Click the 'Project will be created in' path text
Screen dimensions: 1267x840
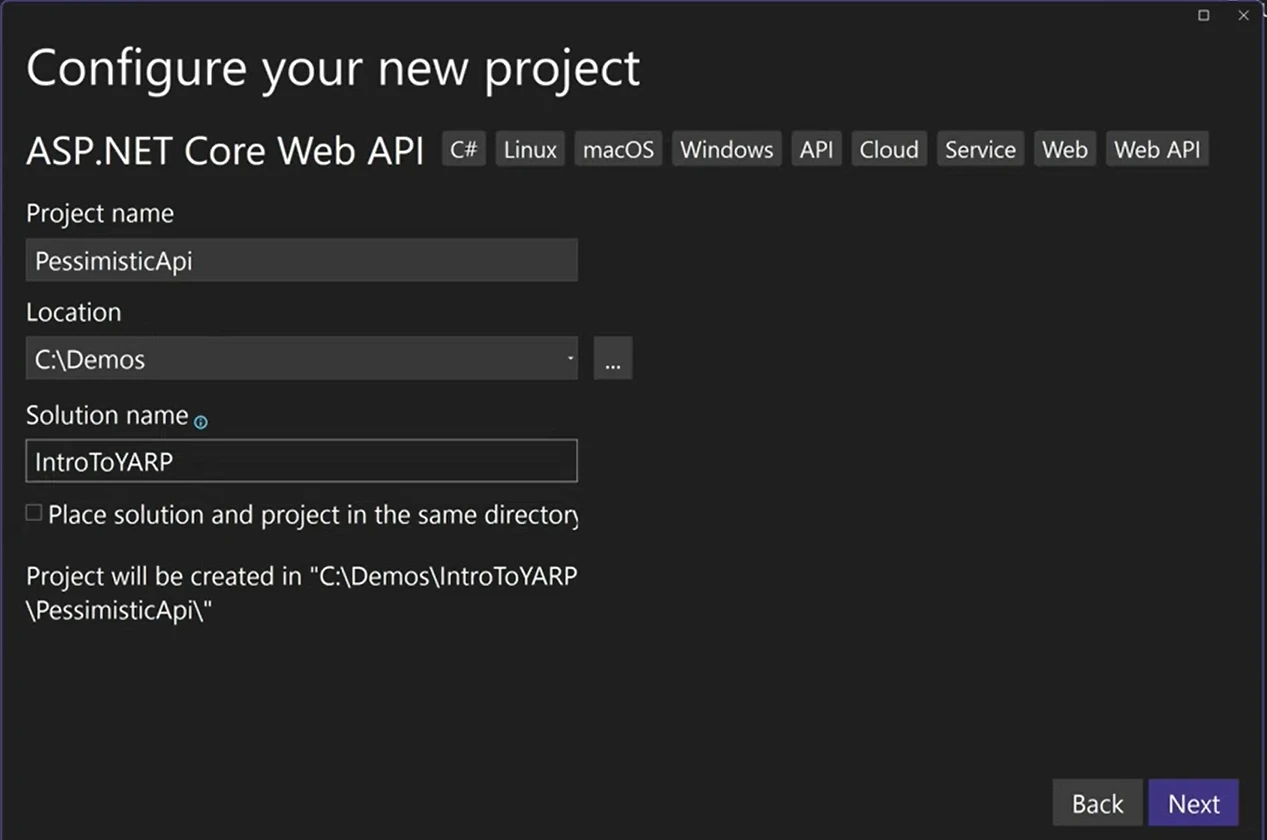[x=302, y=594]
